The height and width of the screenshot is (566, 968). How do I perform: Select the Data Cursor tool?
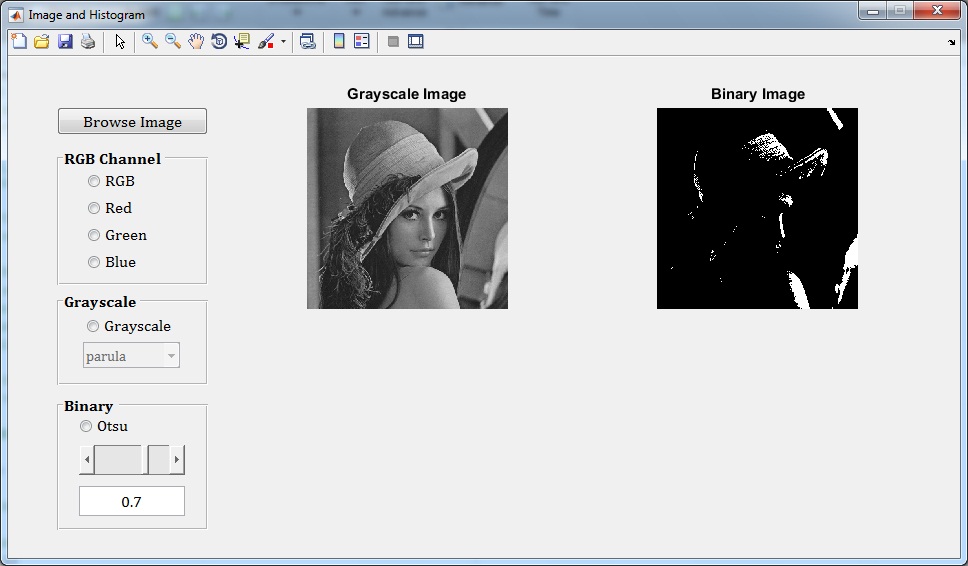click(242, 41)
